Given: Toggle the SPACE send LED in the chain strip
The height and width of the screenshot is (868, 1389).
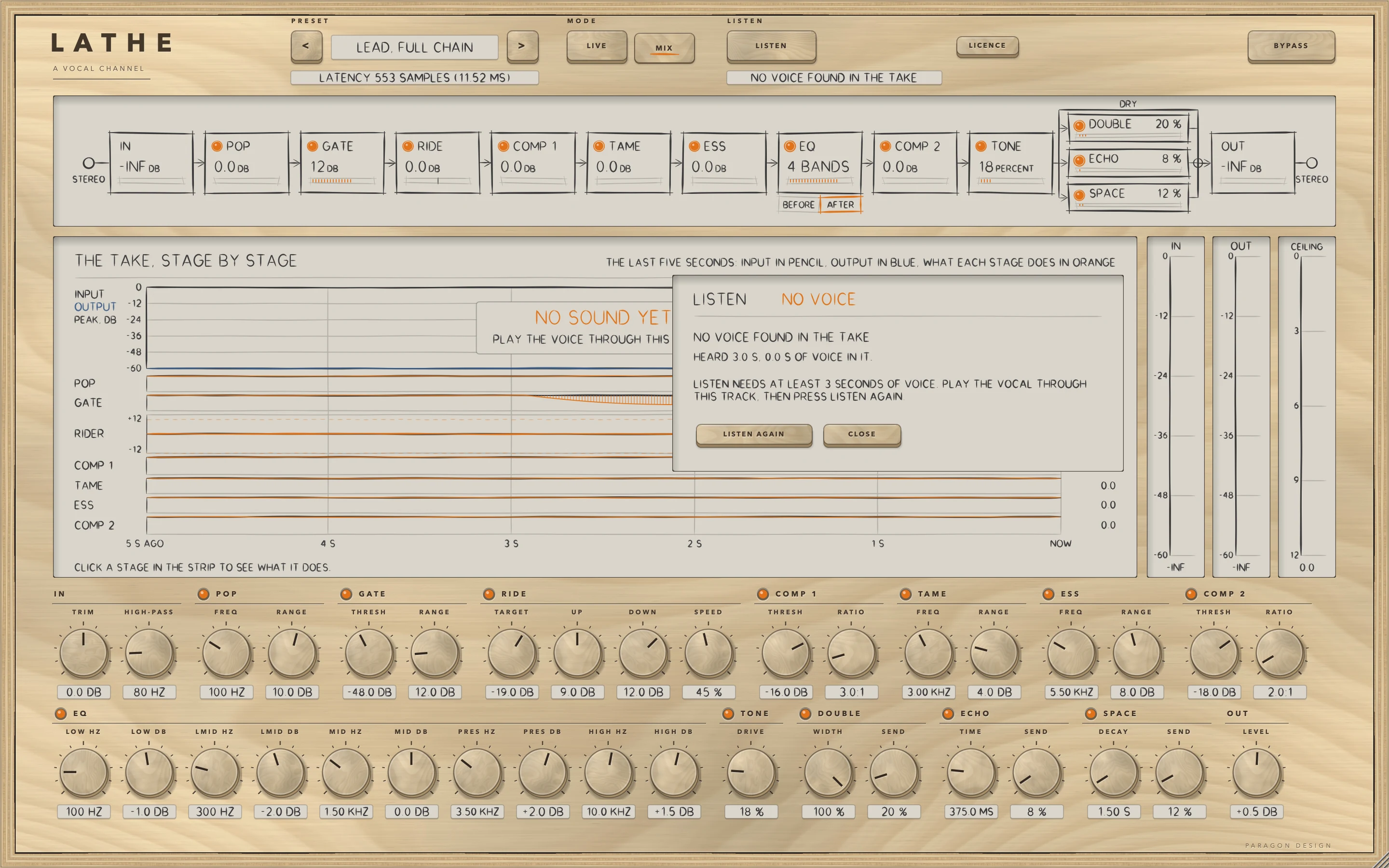Looking at the screenshot, I should 1079,195.
